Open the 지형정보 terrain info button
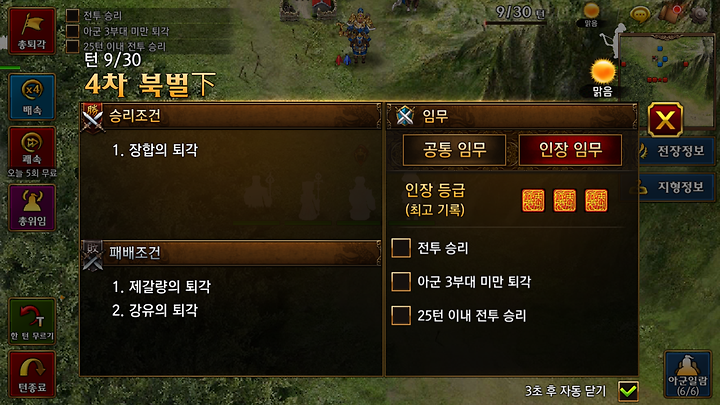The width and height of the screenshot is (720, 405). pos(676,187)
